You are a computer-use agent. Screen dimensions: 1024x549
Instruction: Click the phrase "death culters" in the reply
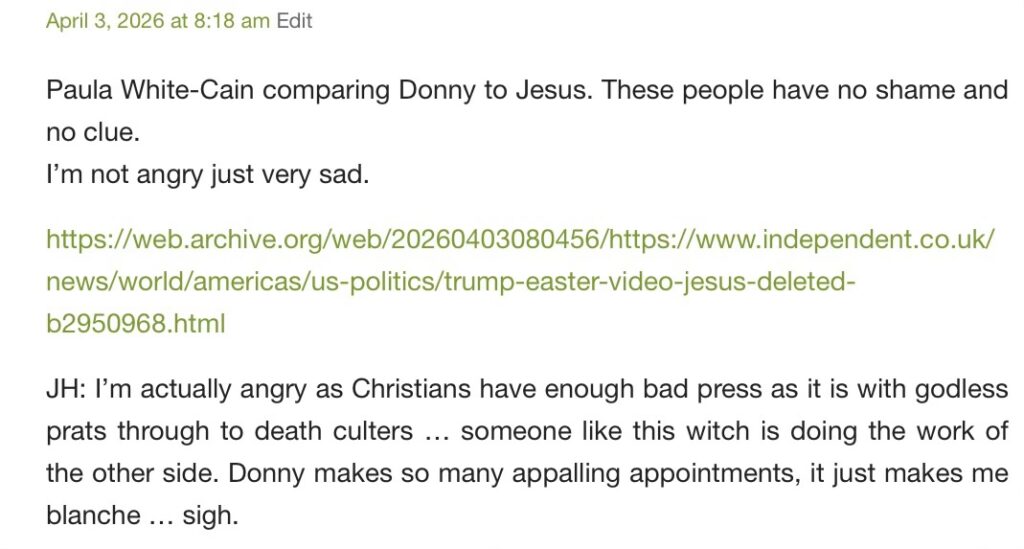point(341,432)
